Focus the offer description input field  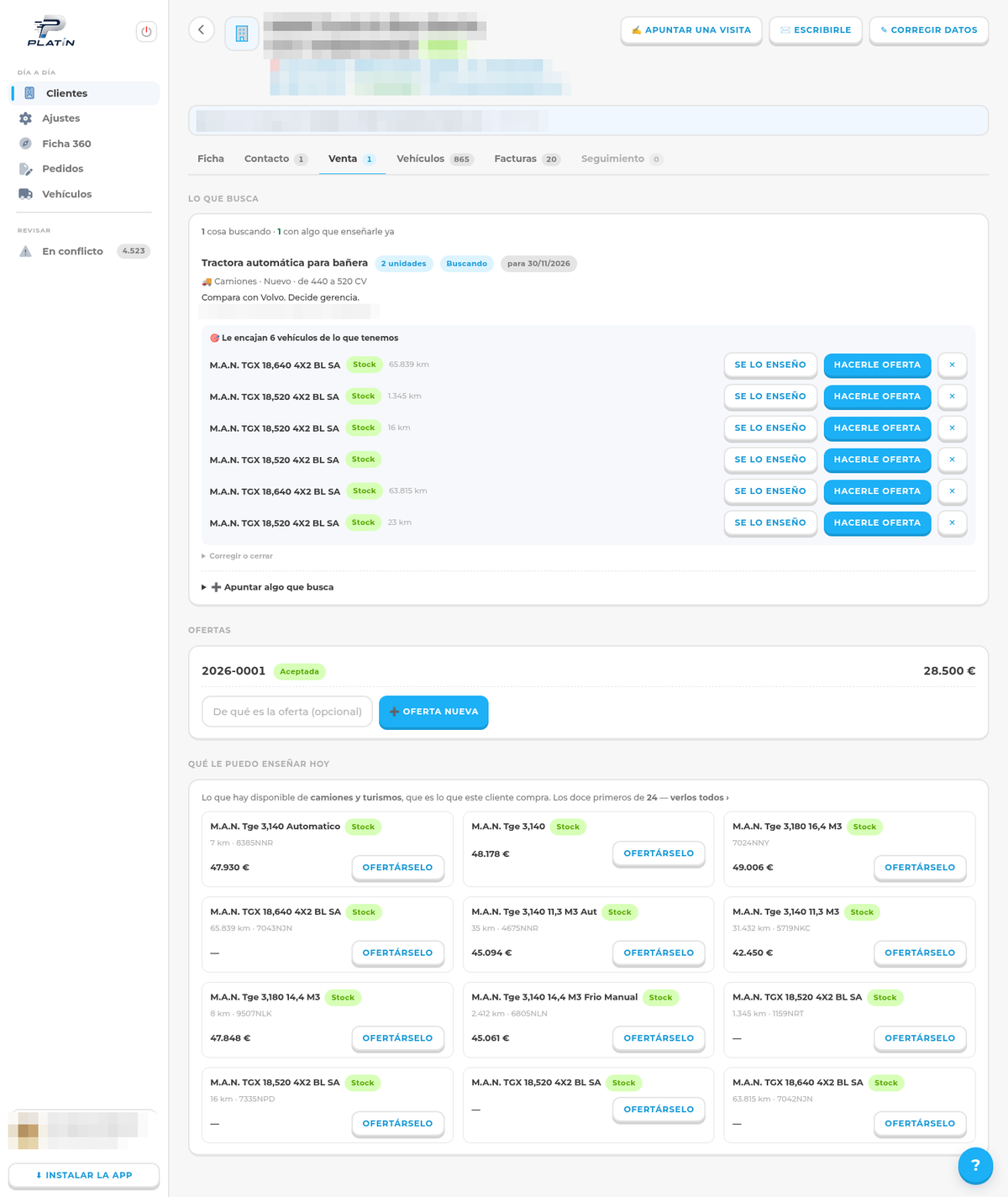click(287, 711)
